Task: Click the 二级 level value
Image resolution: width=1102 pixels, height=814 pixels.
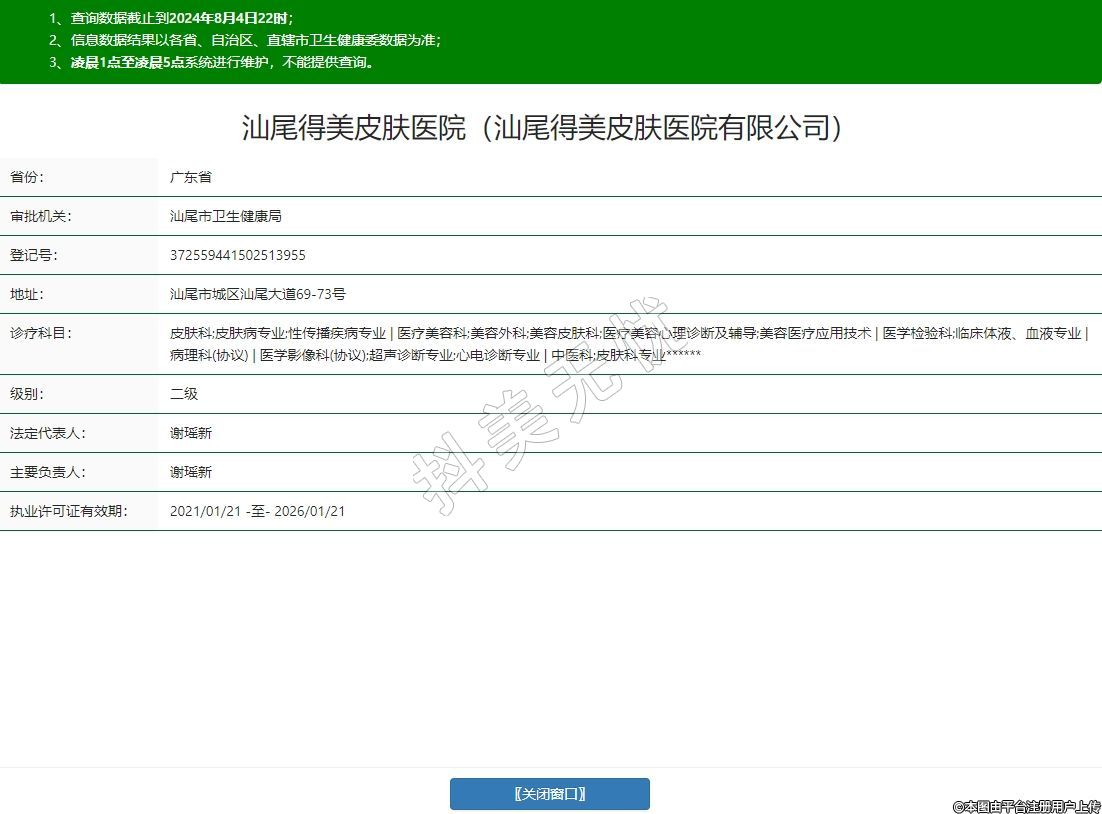Action: [184, 394]
